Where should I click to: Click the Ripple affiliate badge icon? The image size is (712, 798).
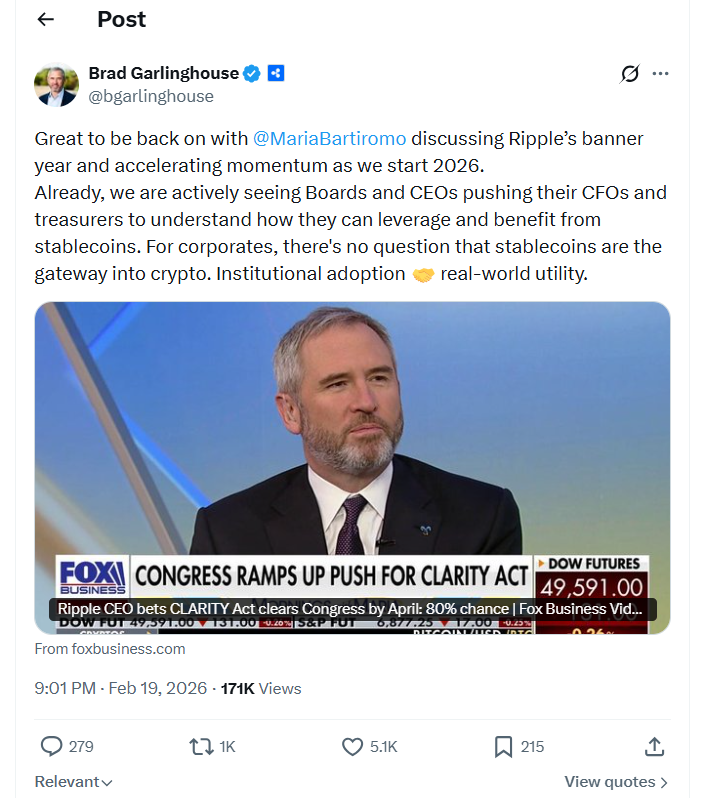pos(276,73)
